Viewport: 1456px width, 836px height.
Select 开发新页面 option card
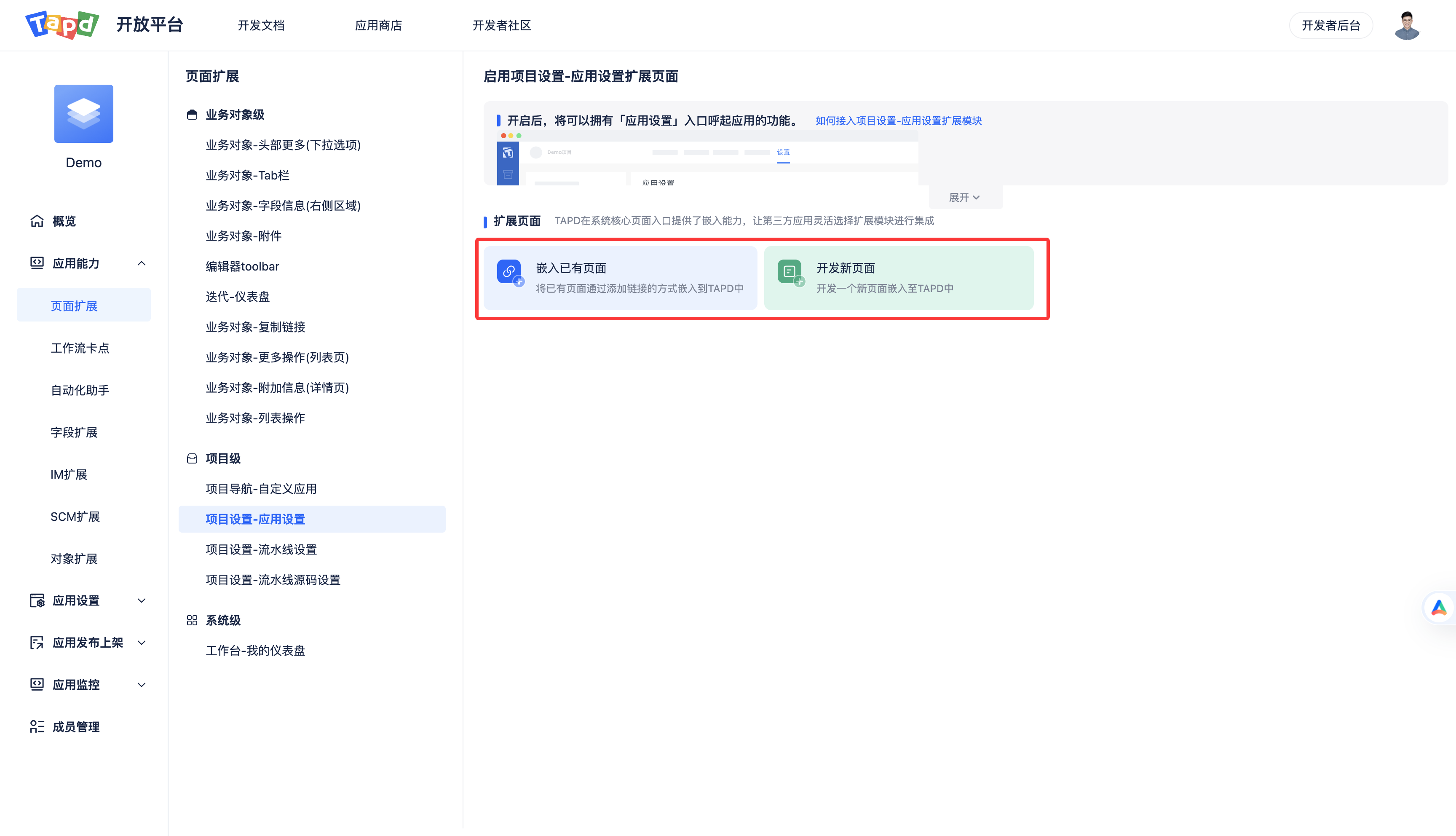click(899, 278)
